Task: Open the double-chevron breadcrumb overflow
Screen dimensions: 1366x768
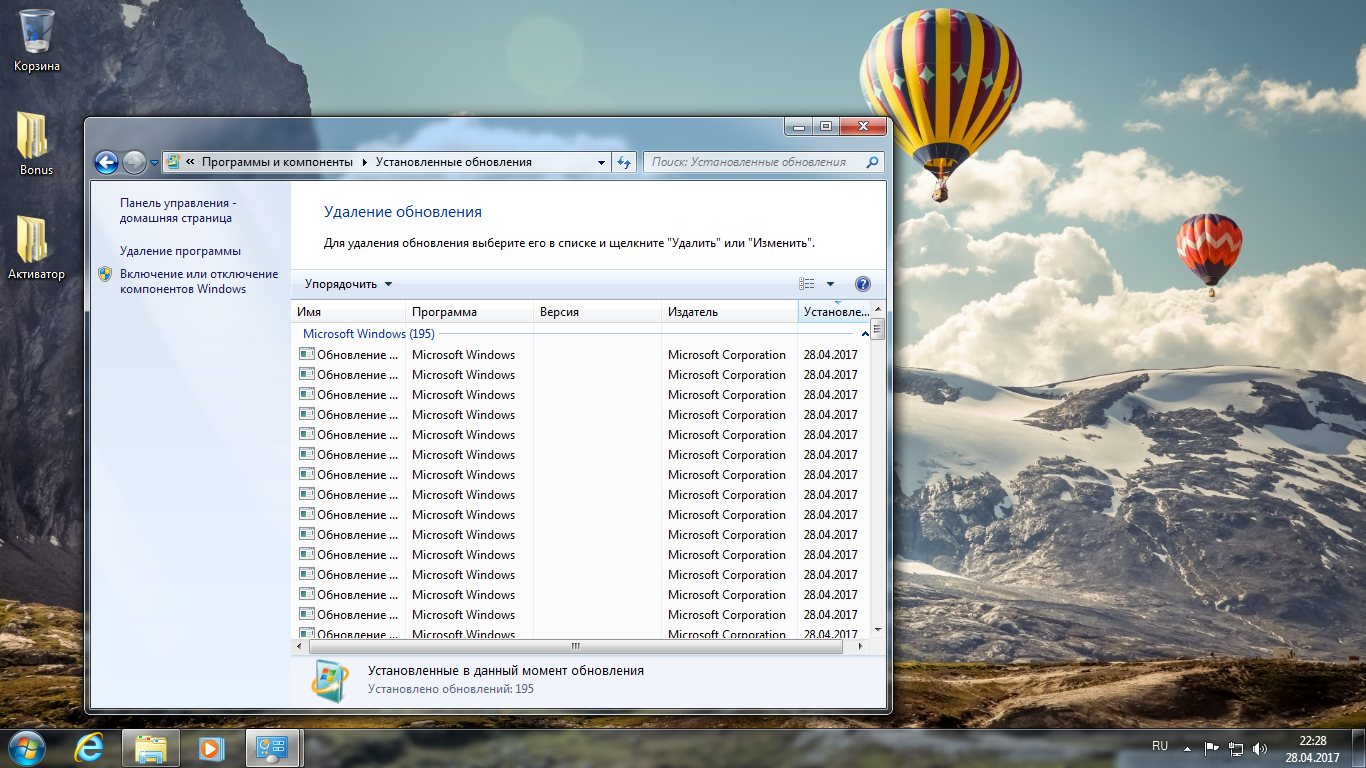Action: [x=190, y=162]
